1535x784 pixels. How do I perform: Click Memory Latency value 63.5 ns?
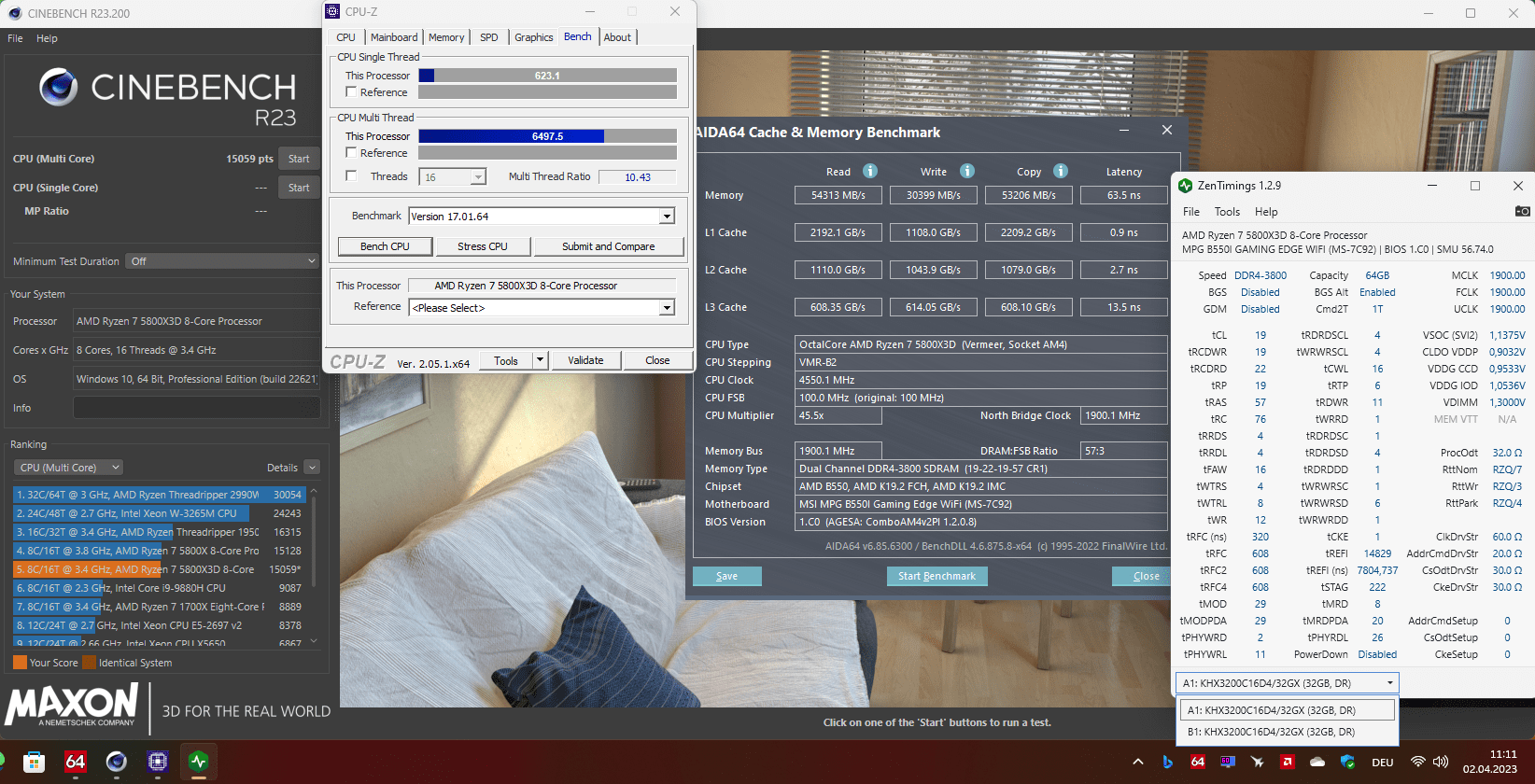pos(1123,195)
